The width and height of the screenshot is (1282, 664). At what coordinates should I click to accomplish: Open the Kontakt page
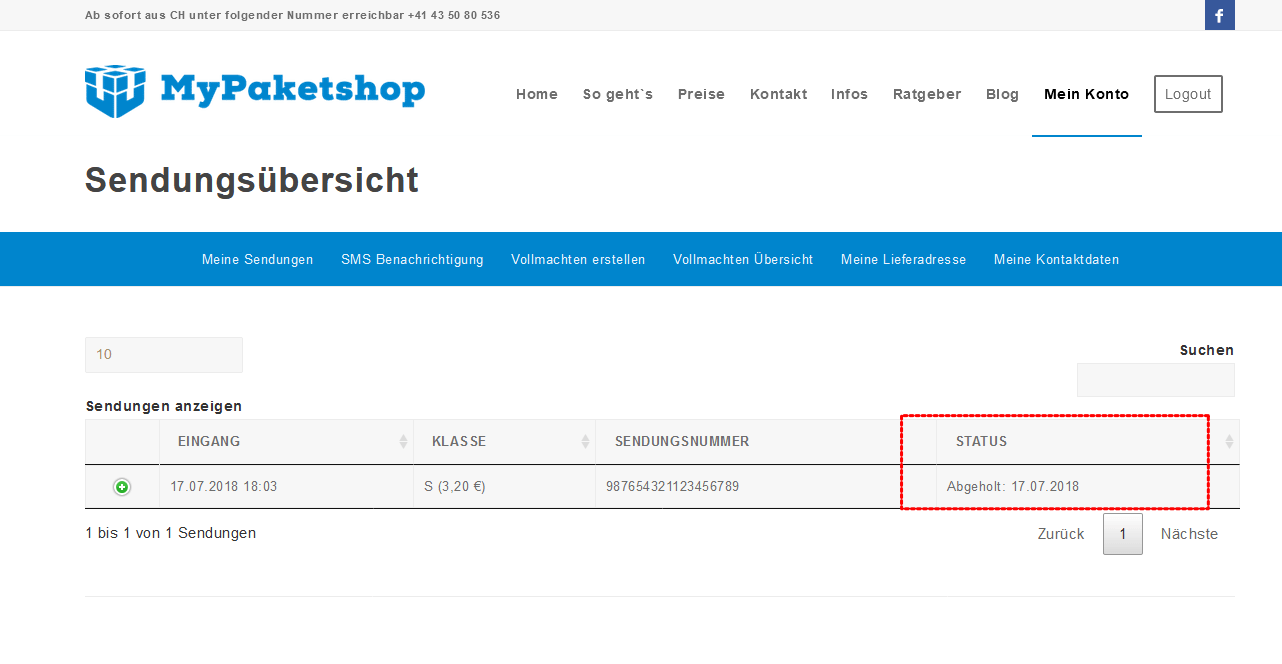click(x=778, y=94)
